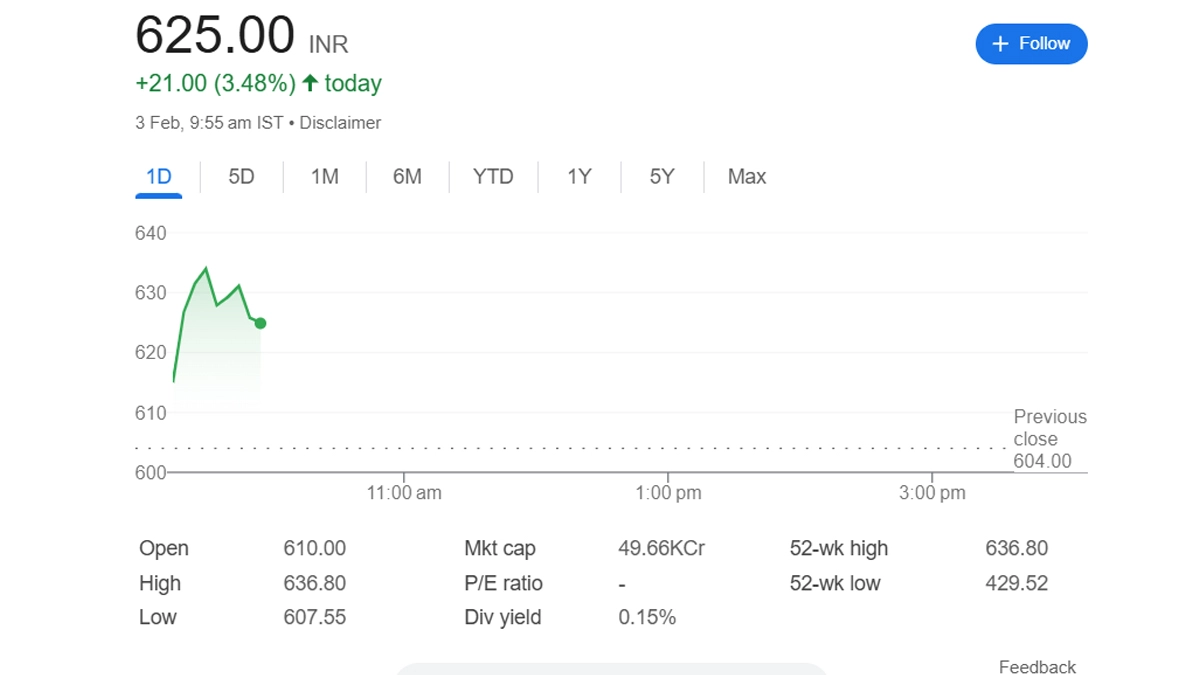
Task: Click the chart peak near 634
Action: point(206,268)
